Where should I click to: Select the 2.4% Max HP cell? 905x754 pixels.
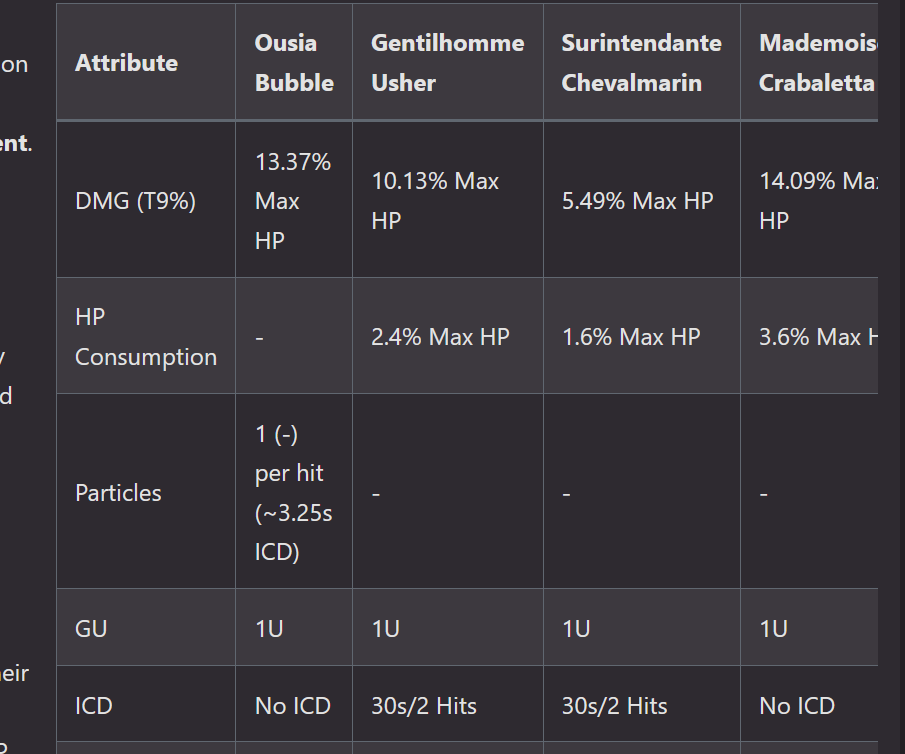pos(440,337)
